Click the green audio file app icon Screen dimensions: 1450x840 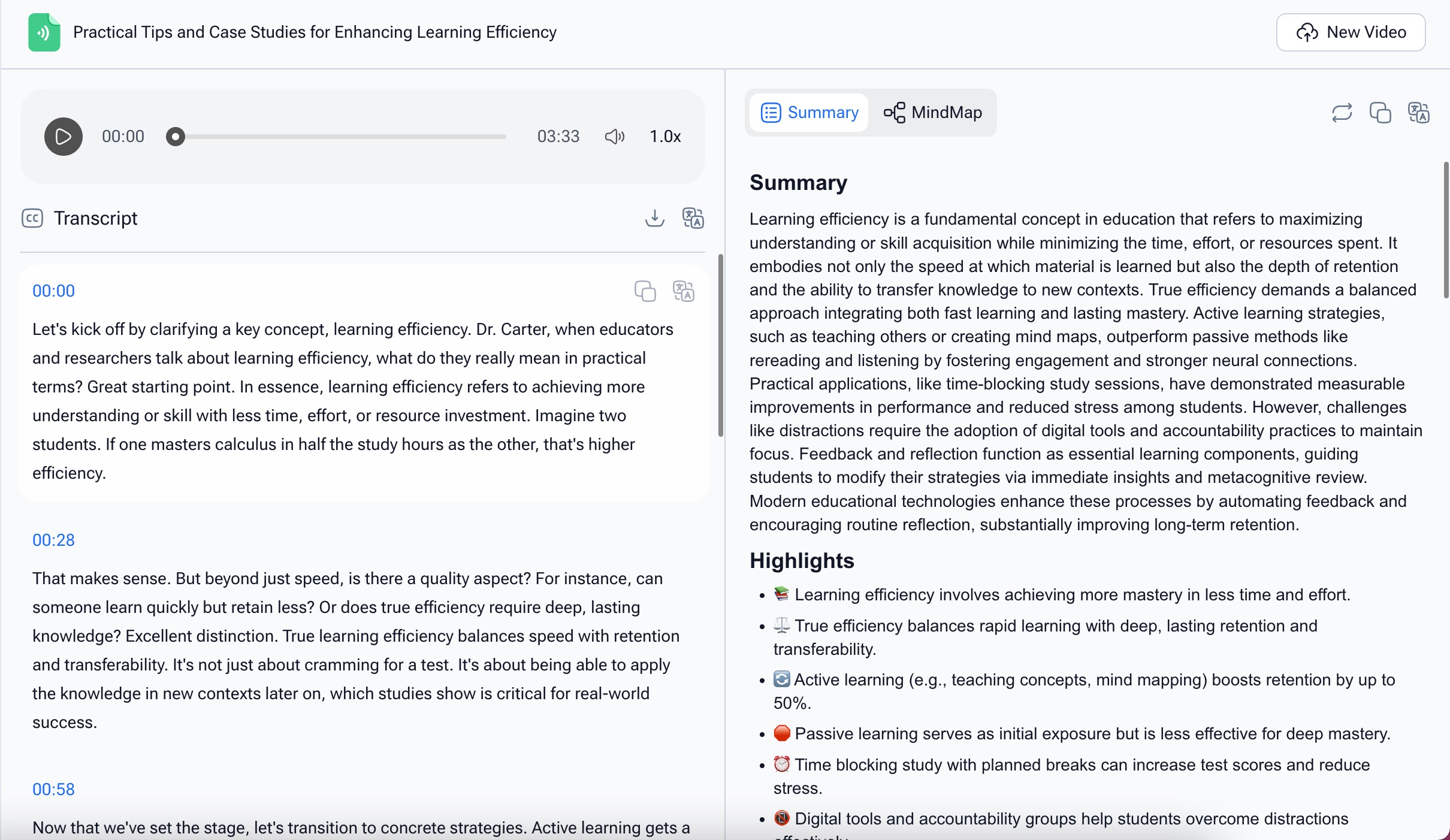click(x=44, y=32)
